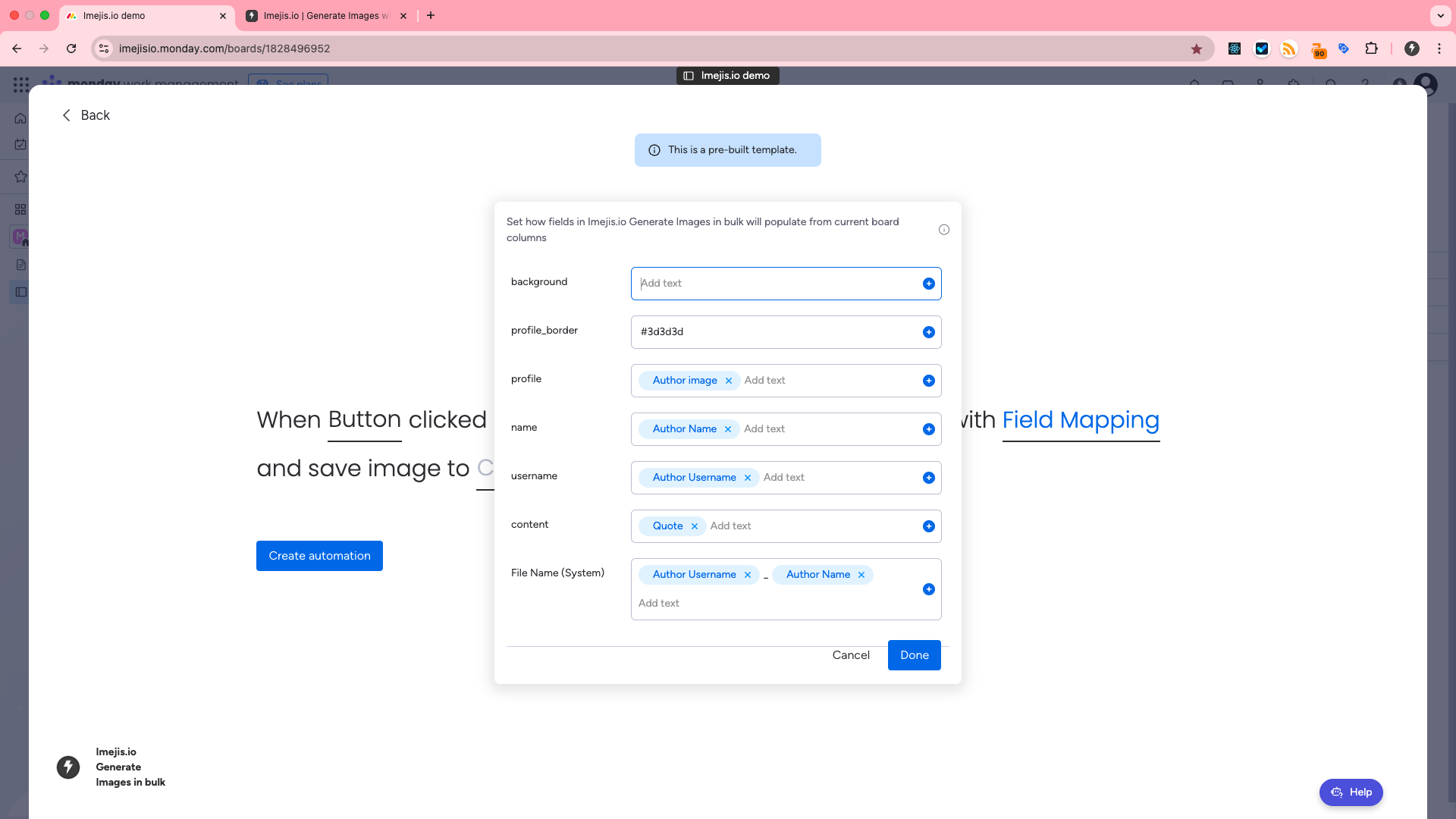Click the site info icon in address bar
1456x819 pixels.
[x=104, y=49]
